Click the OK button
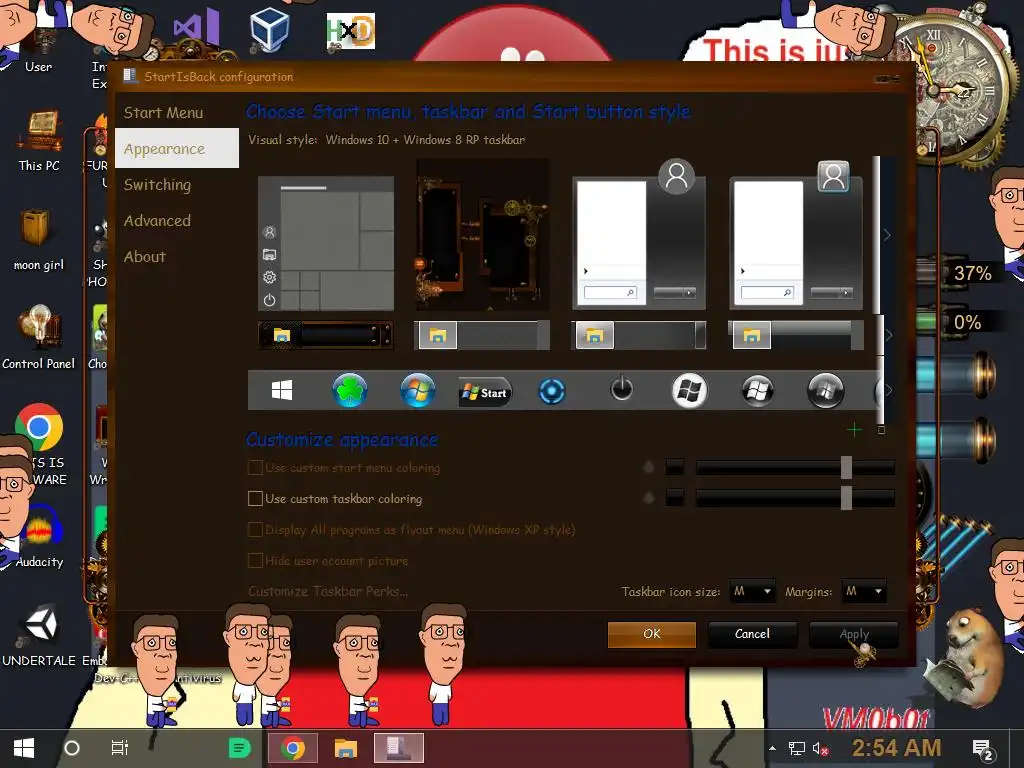This screenshot has width=1024, height=768. [x=652, y=634]
